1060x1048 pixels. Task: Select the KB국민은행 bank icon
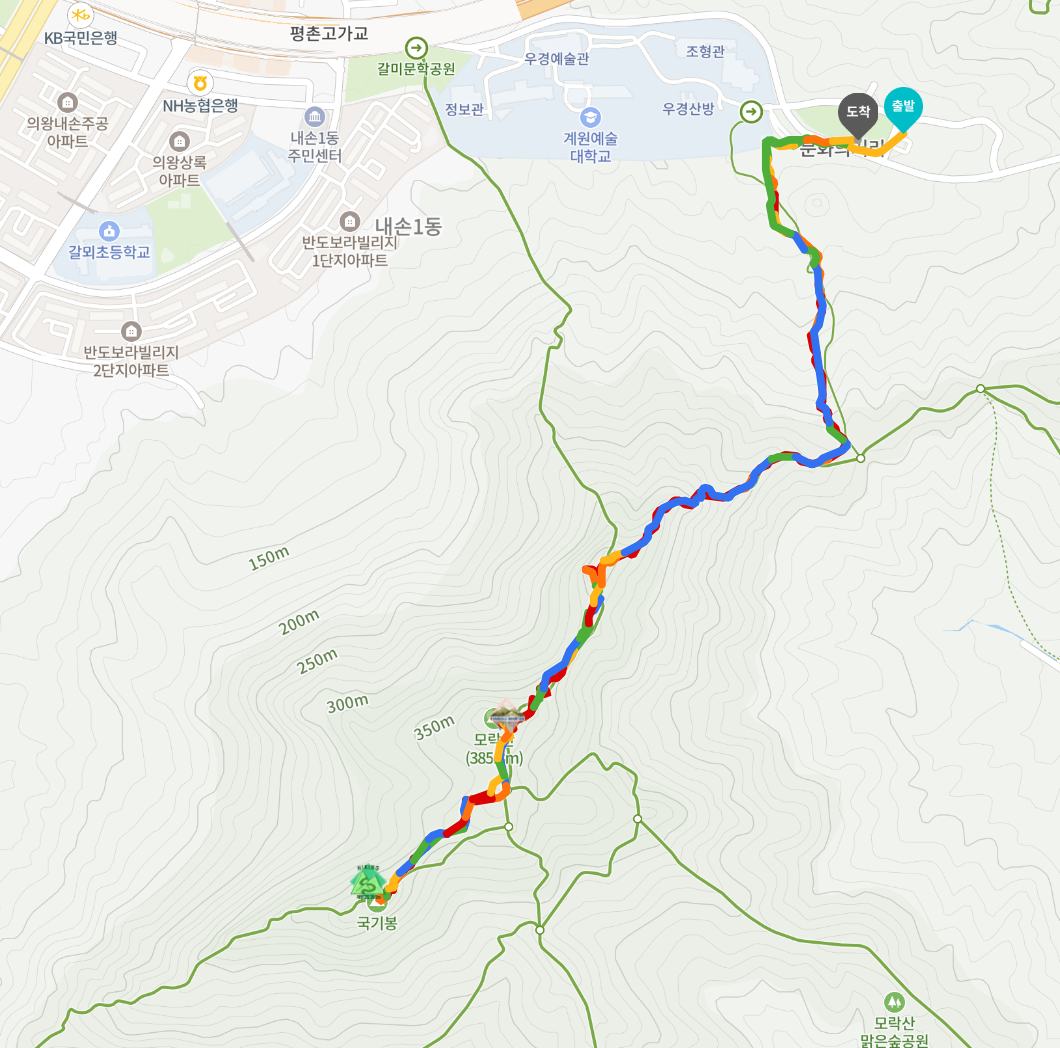click(x=80, y=14)
